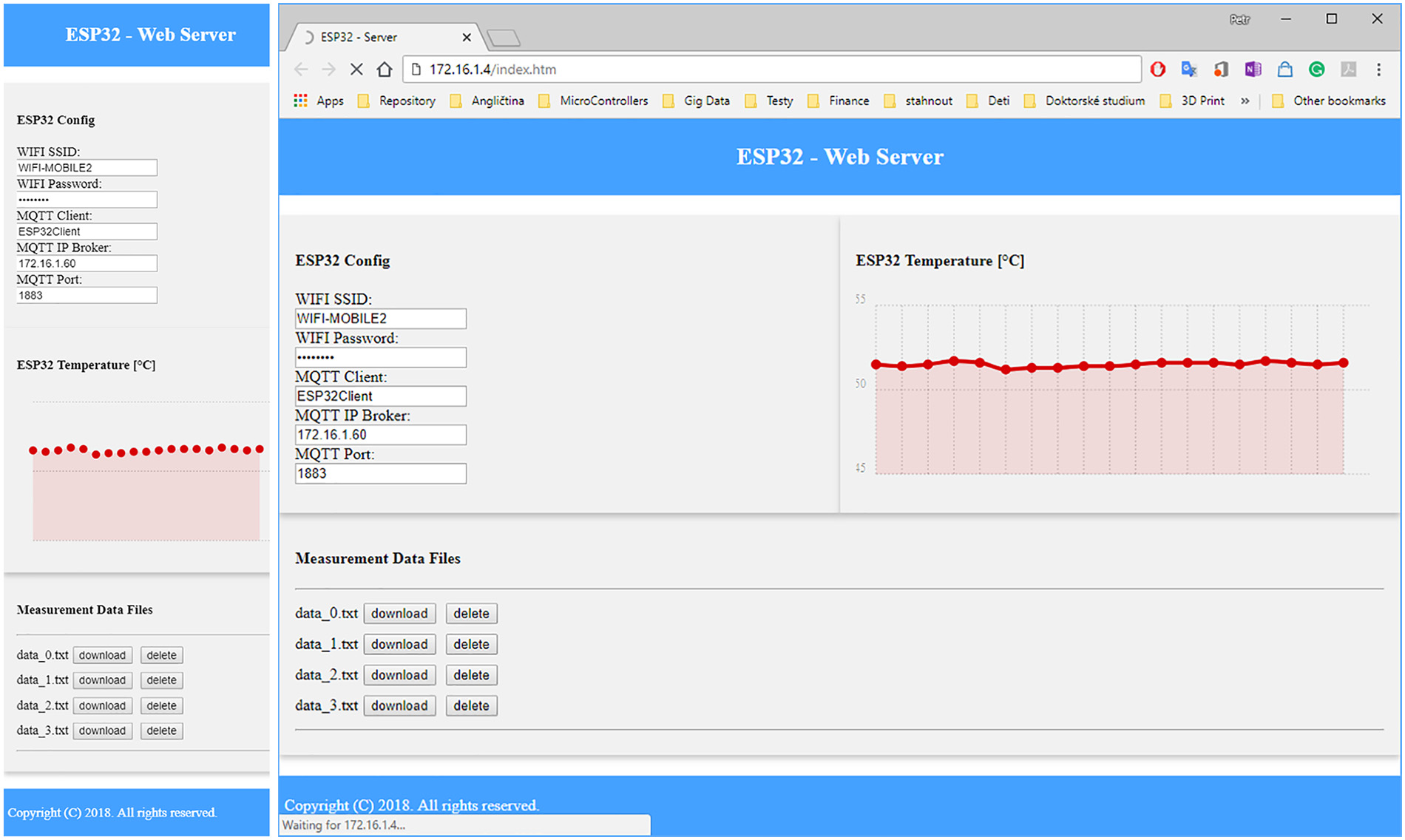The image size is (1405, 840).
Task: Open the Deti bookmark folder
Action: coord(988,101)
